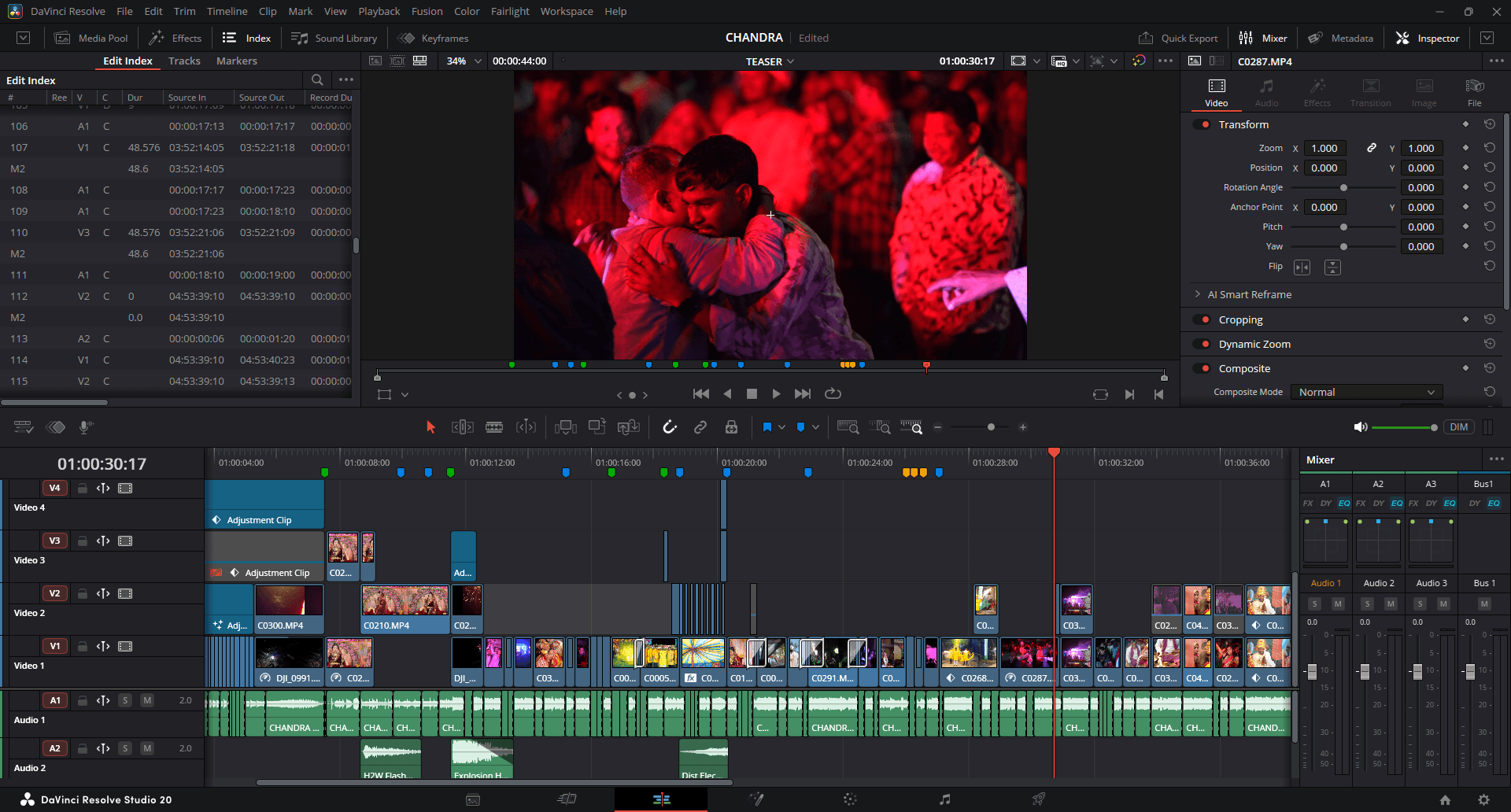Click the Play button in viewer
Screen dimensions: 1511x812
(x=777, y=393)
